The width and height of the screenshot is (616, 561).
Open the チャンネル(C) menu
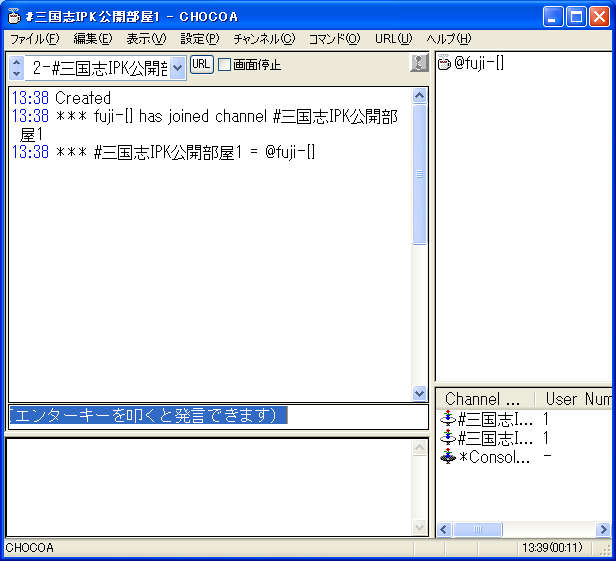(264, 39)
